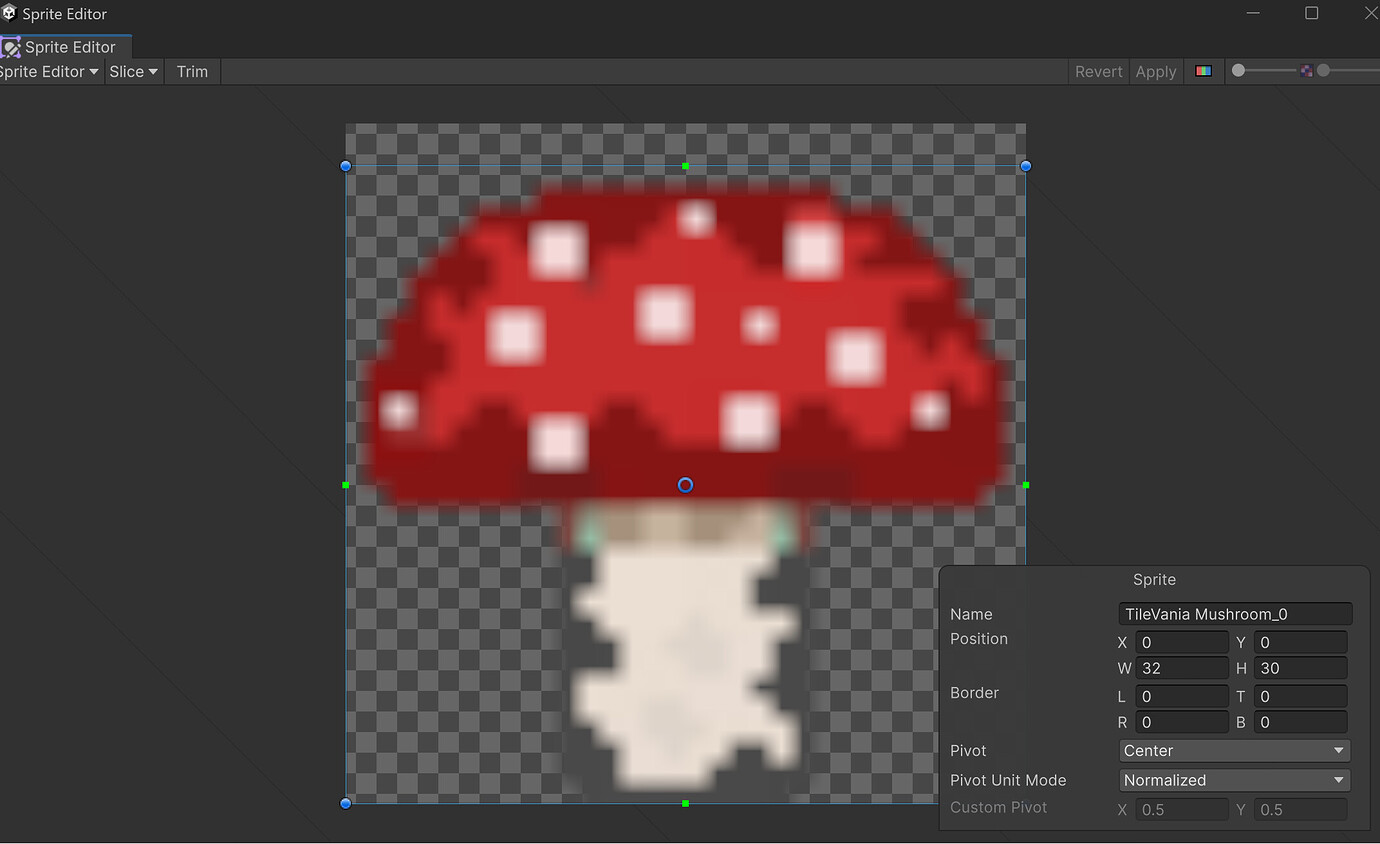Click the top-right blue corner handle

pyautogui.click(x=1025, y=166)
